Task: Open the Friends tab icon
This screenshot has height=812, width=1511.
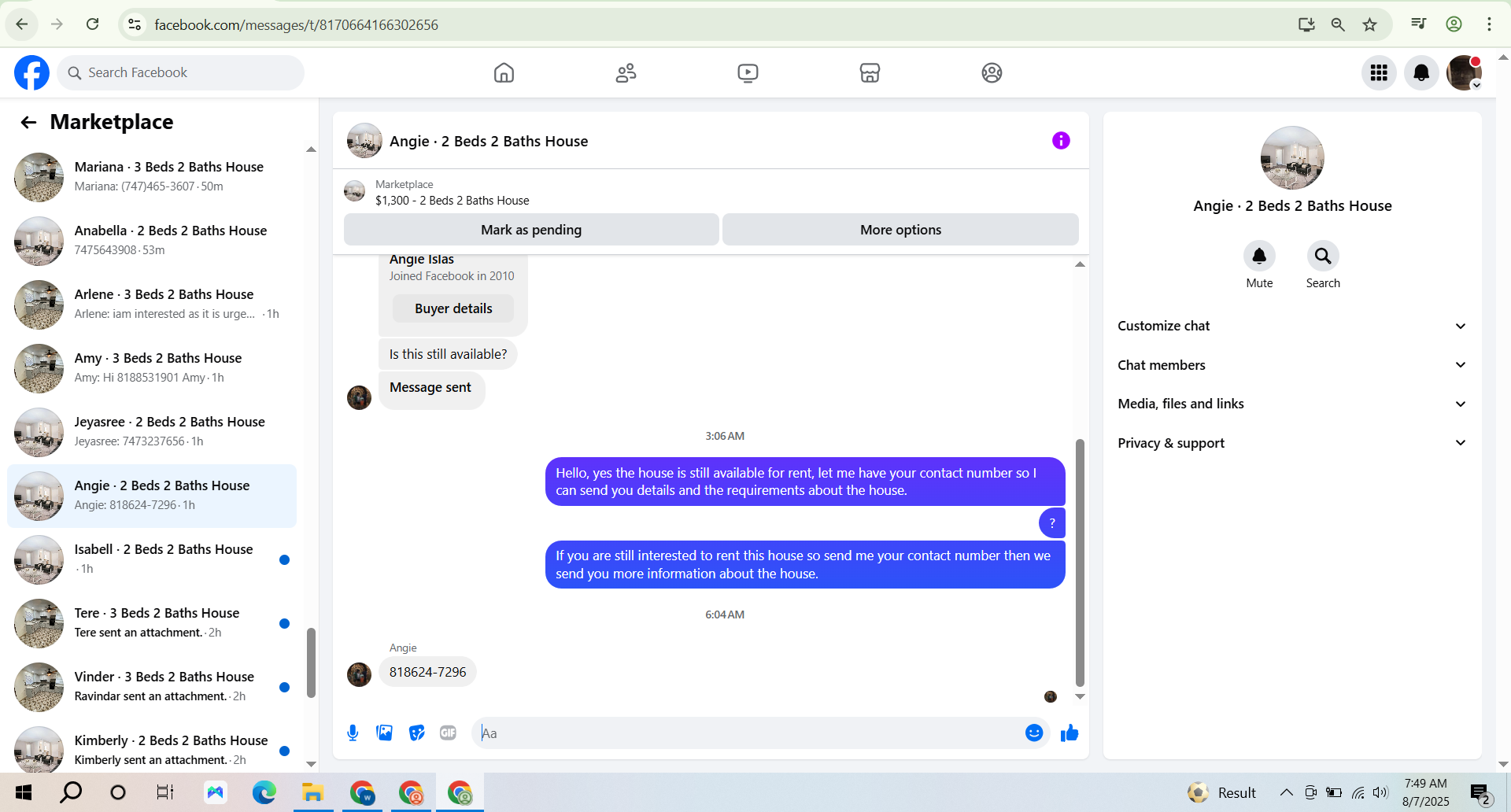Action: click(626, 73)
